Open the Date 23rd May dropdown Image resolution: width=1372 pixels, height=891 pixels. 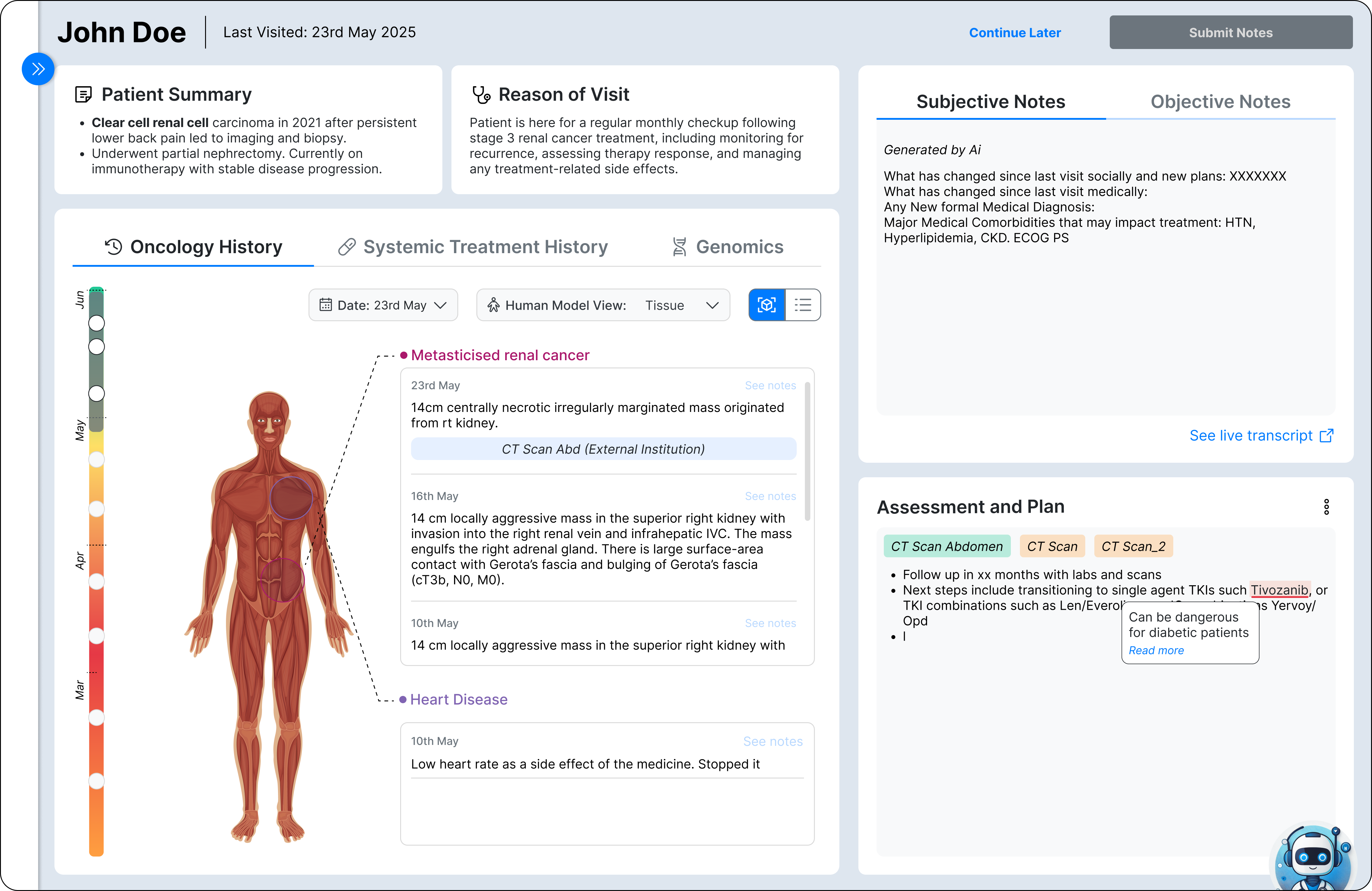[383, 305]
